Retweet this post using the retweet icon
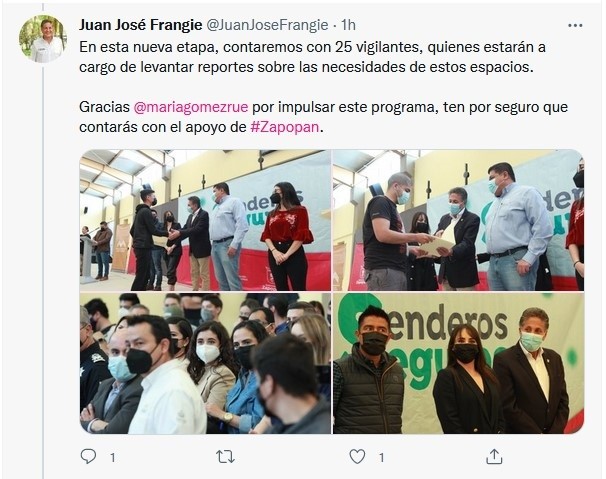606x479 pixels. (x=225, y=457)
